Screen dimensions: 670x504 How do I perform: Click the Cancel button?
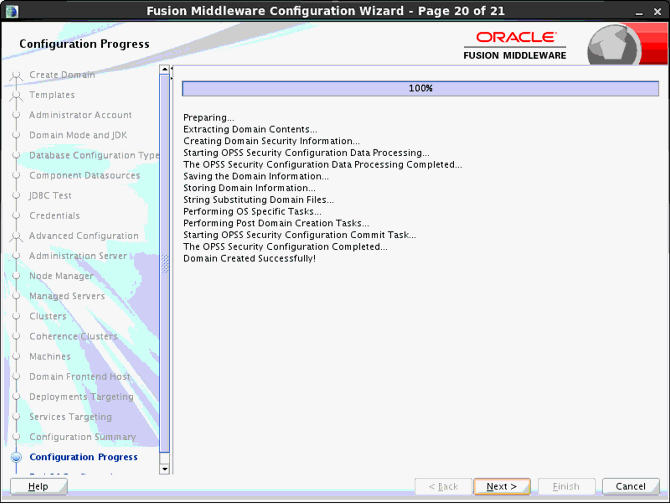coord(630,486)
